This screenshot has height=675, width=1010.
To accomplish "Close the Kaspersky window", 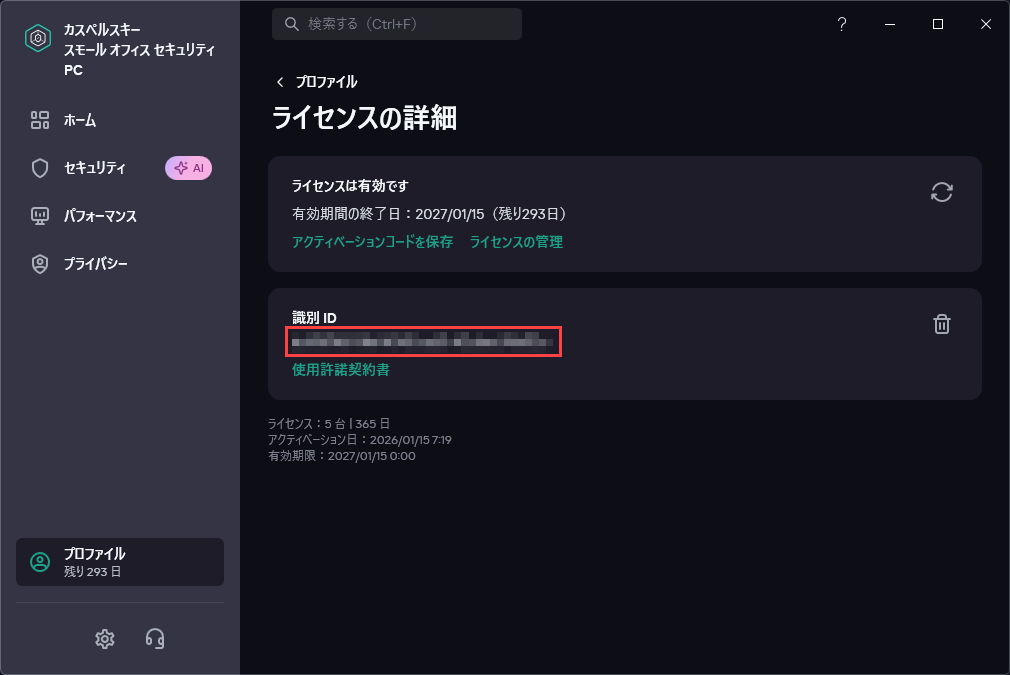I will click(986, 24).
